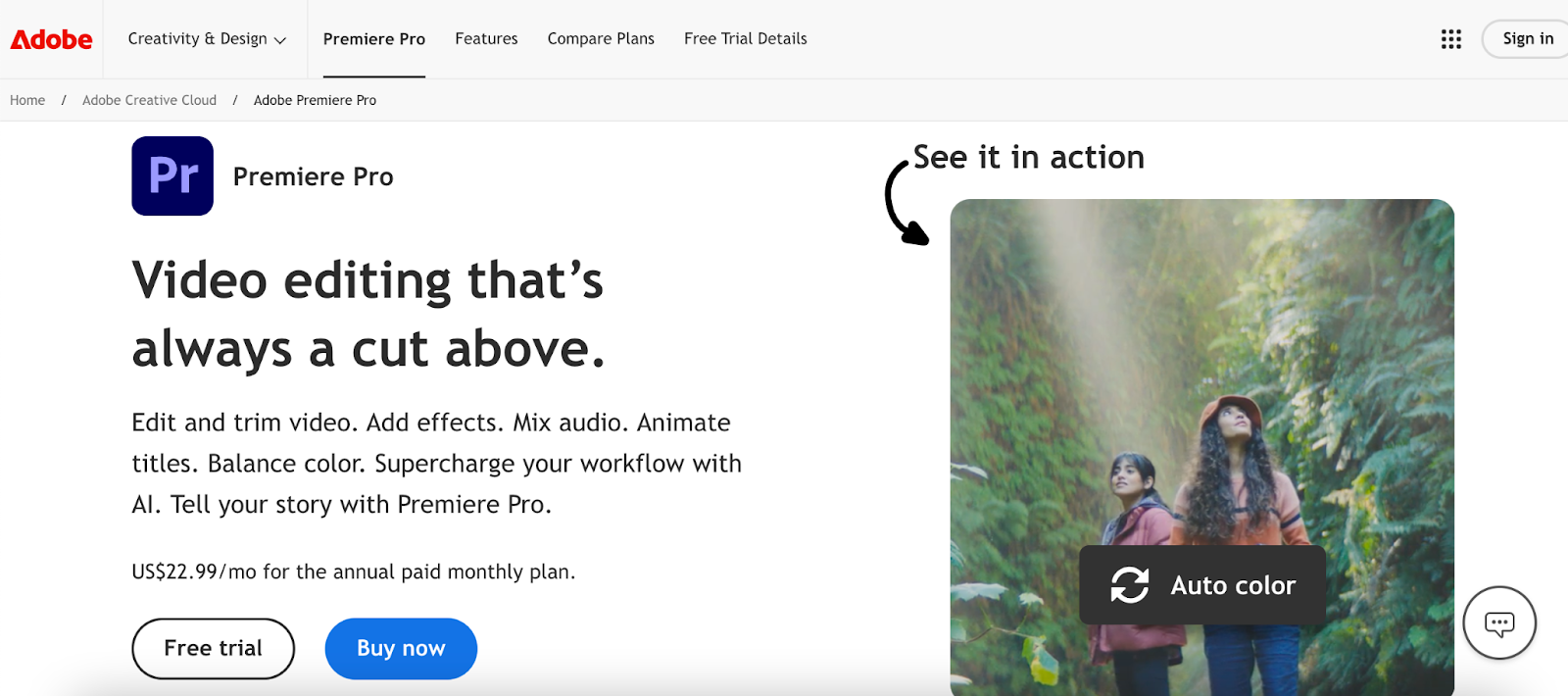Start the Free trial button

(213, 648)
